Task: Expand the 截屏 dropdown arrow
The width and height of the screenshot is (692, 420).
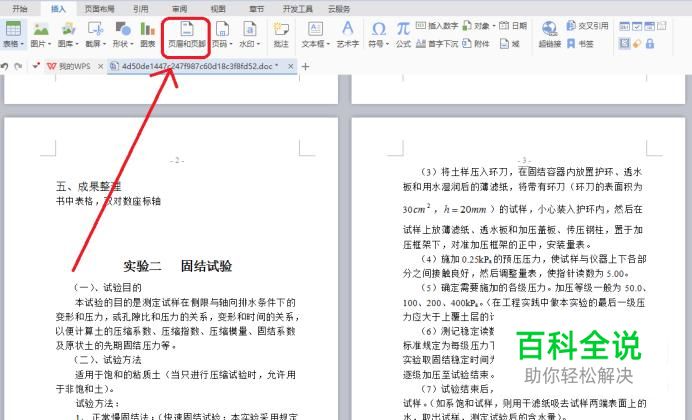Action: 104,44
